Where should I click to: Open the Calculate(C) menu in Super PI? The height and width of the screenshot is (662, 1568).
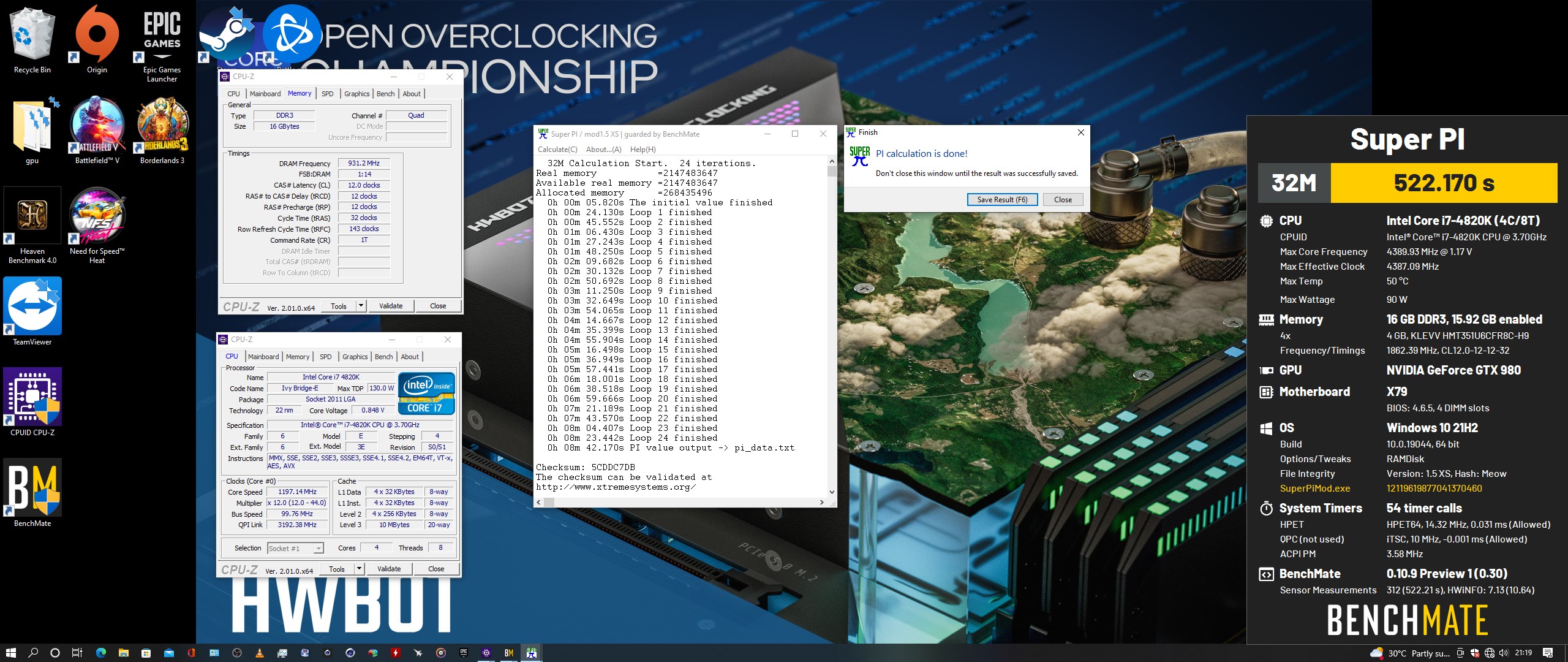tap(557, 149)
